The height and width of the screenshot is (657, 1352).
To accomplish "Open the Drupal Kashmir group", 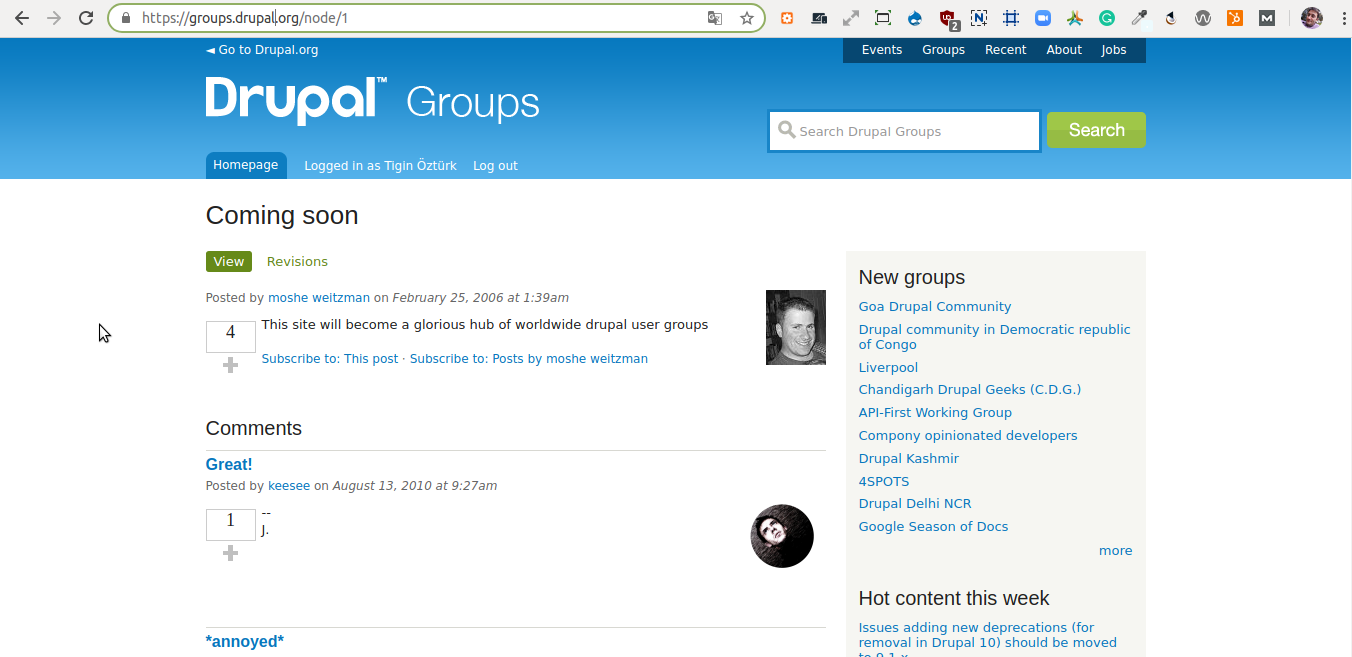I will (x=909, y=459).
